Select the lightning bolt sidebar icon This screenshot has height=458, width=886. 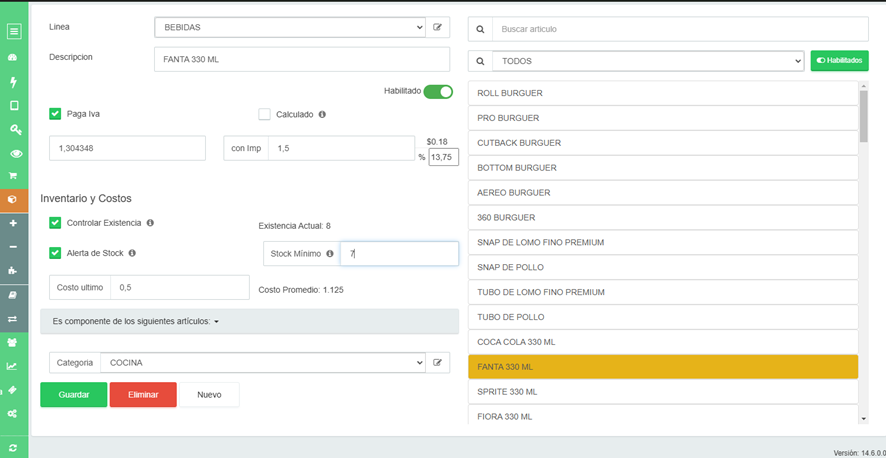[x=14, y=82]
